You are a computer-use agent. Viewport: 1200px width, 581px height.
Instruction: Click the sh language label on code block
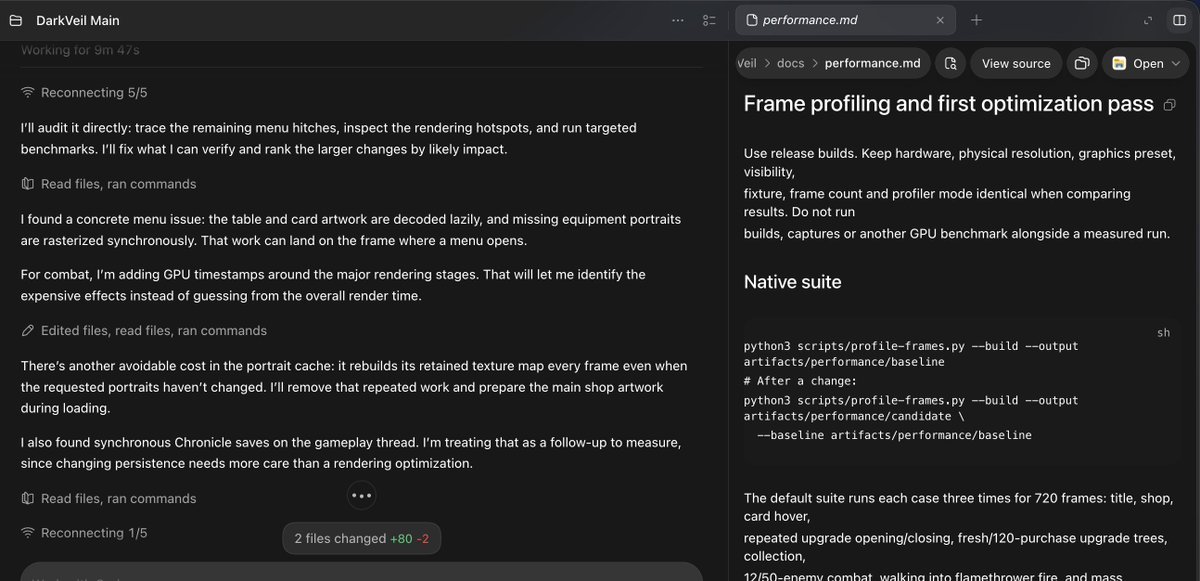pyautogui.click(x=1163, y=333)
